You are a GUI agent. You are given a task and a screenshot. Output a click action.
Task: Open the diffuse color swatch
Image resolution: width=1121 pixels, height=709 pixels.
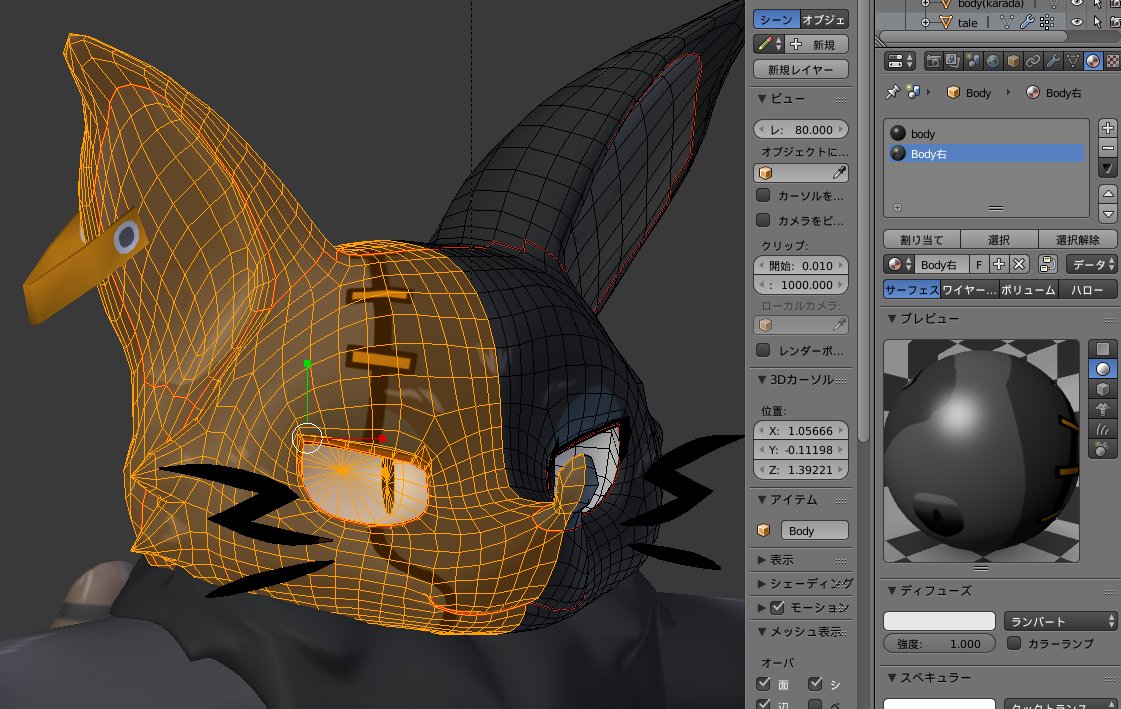pyautogui.click(x=939, y=620)
